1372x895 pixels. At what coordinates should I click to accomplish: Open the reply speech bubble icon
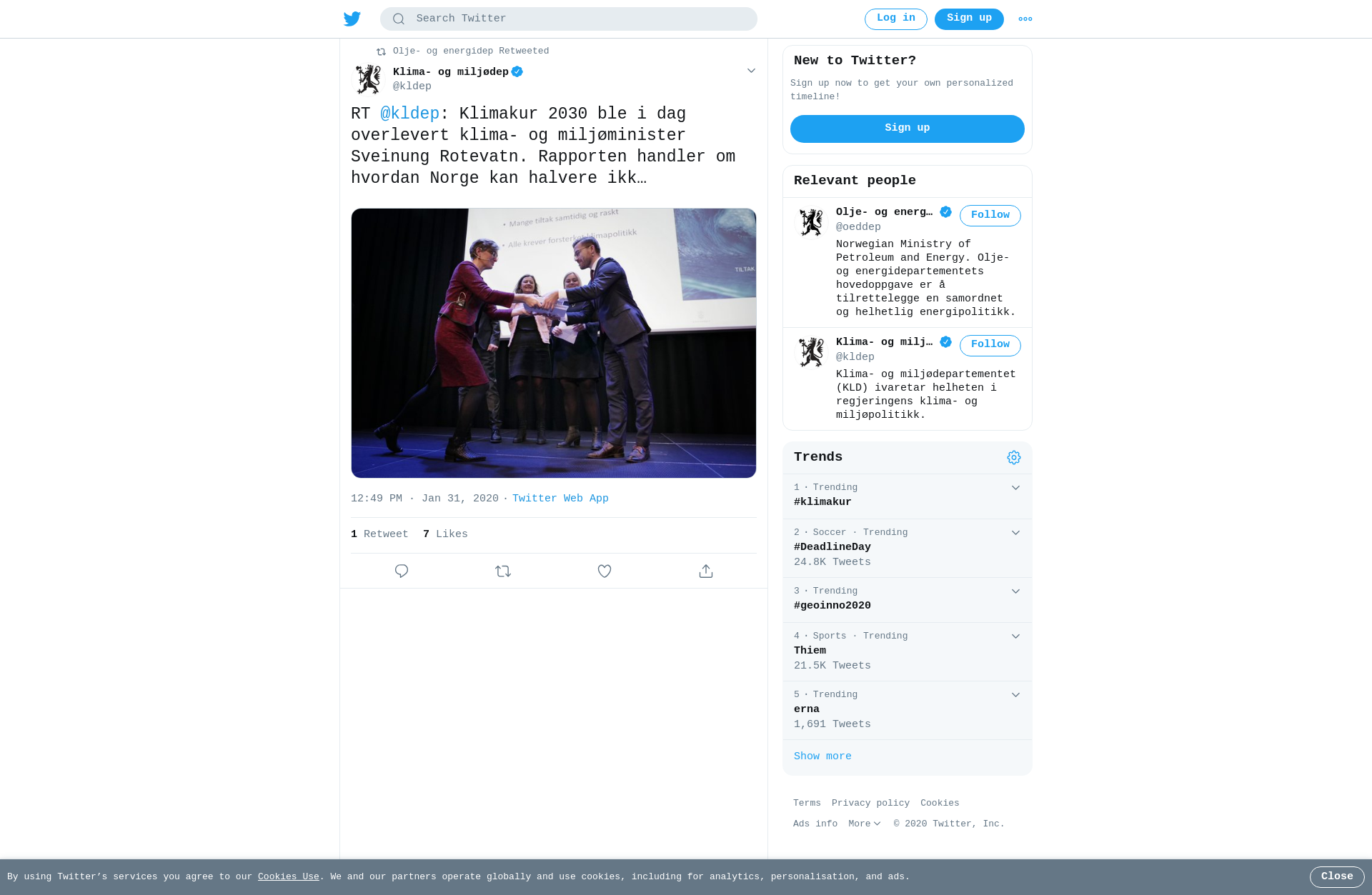(x=402, y=571)
